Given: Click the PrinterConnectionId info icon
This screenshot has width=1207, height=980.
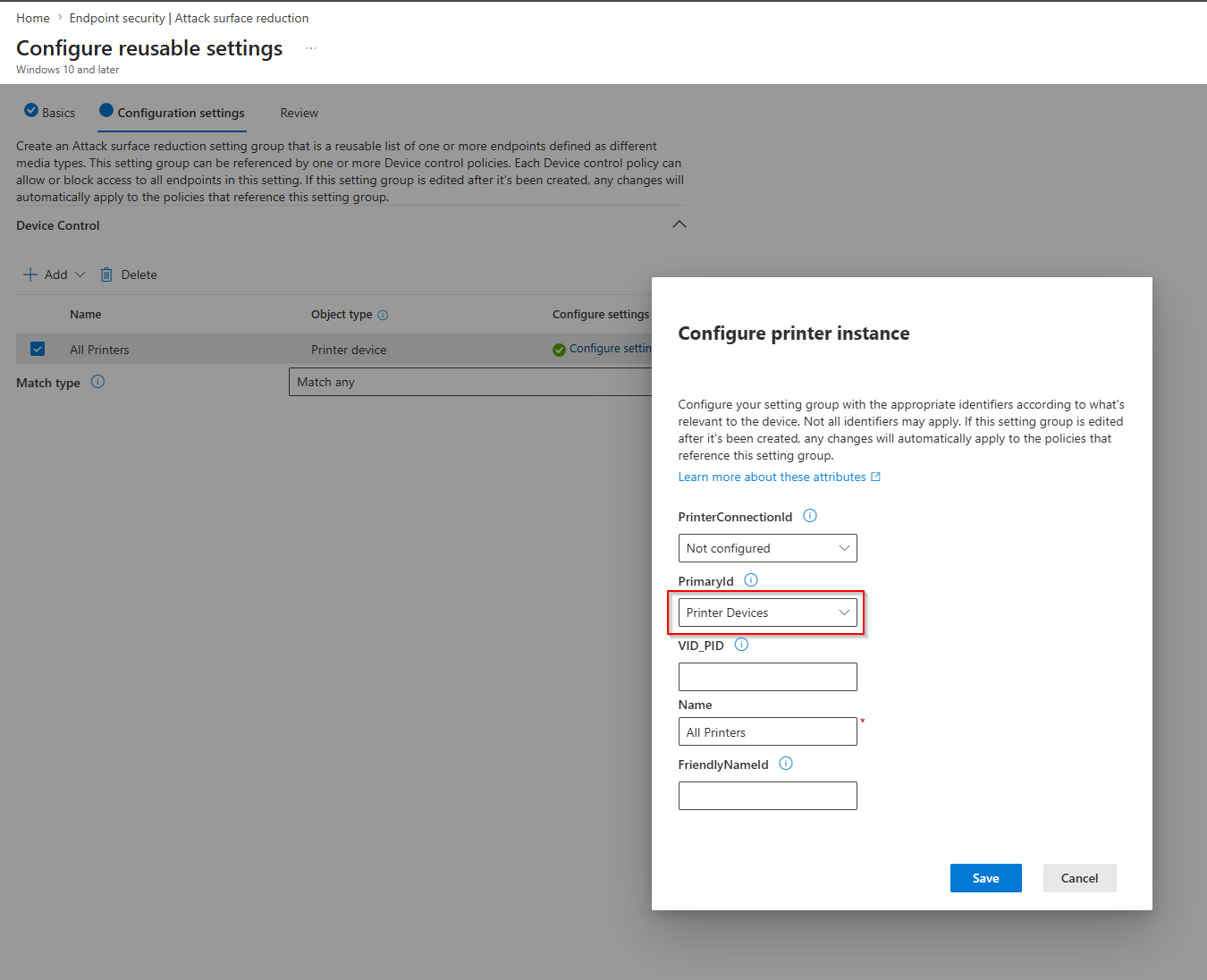Looking at the screenshot, I should [x=810, y=516].
